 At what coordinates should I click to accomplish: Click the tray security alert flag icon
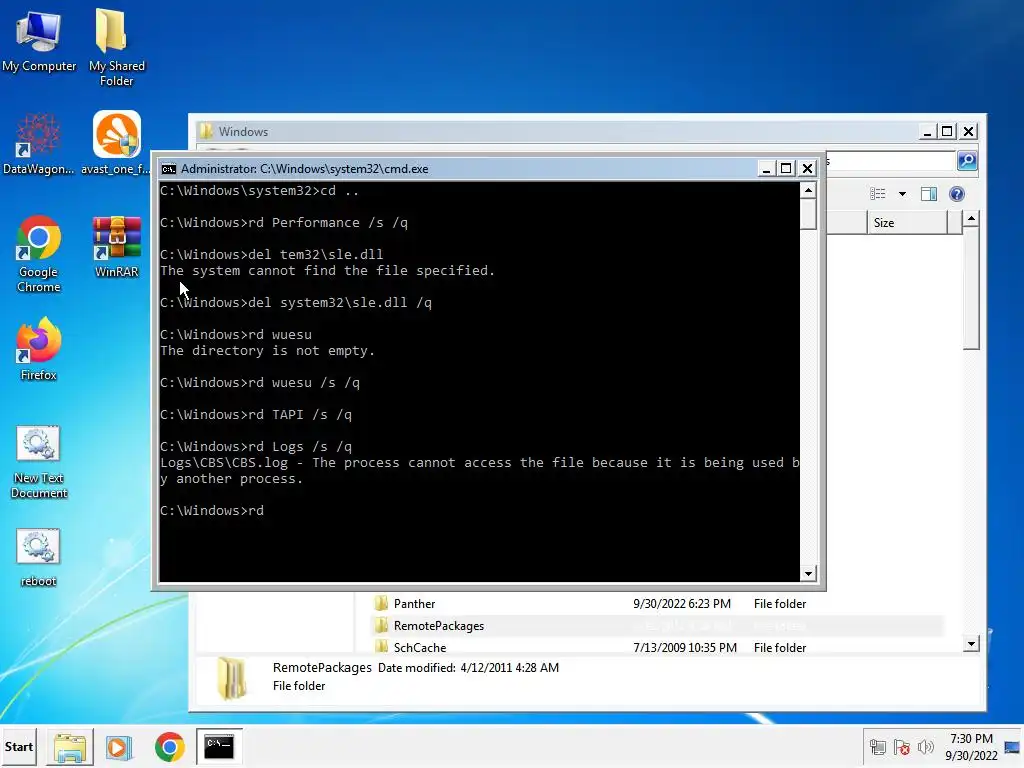coord(902,747)
